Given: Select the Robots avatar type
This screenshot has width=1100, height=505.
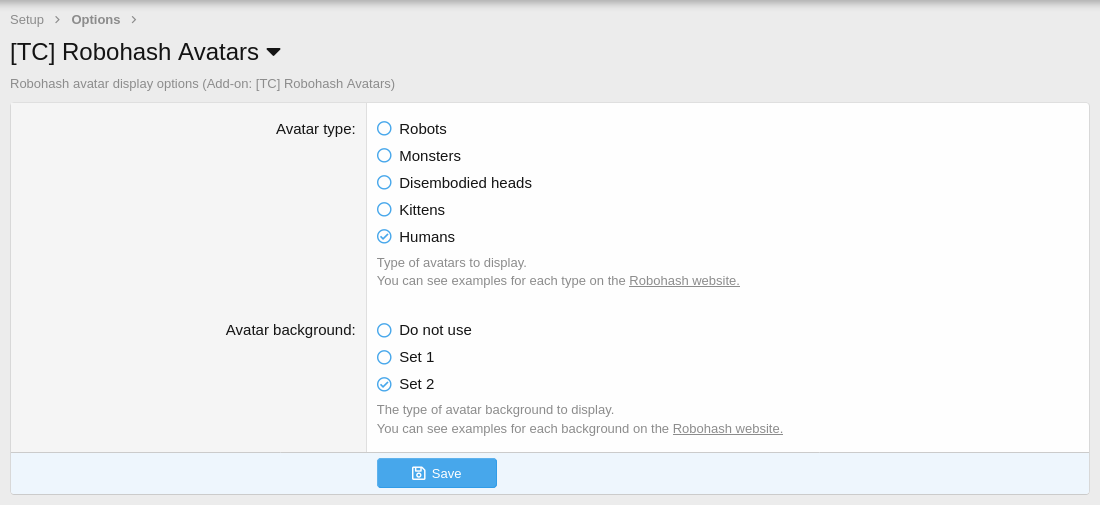Looking at the screenshot, I should [x=384, y=129].
